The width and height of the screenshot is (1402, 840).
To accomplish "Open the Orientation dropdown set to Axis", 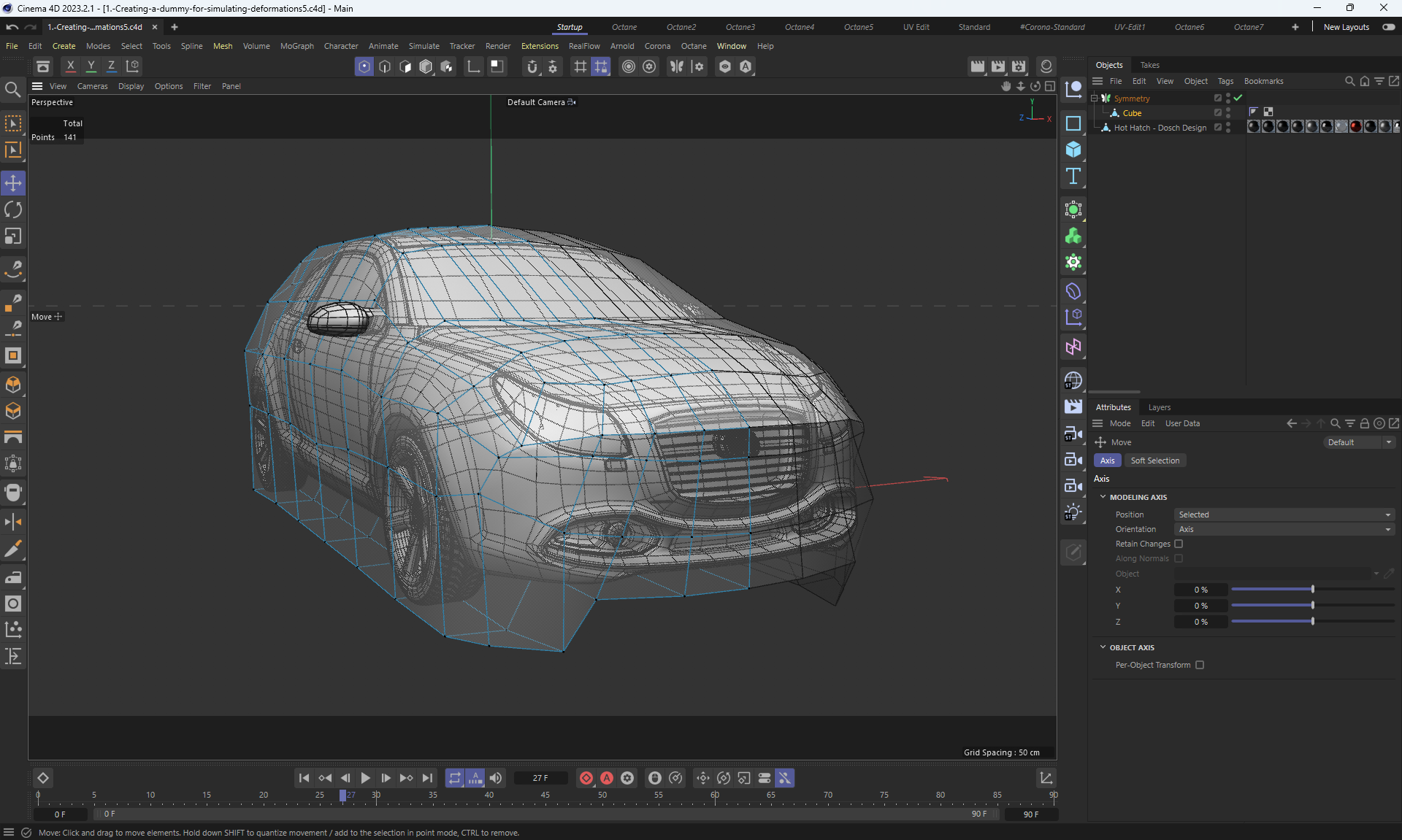I will tap(1284, 529).
